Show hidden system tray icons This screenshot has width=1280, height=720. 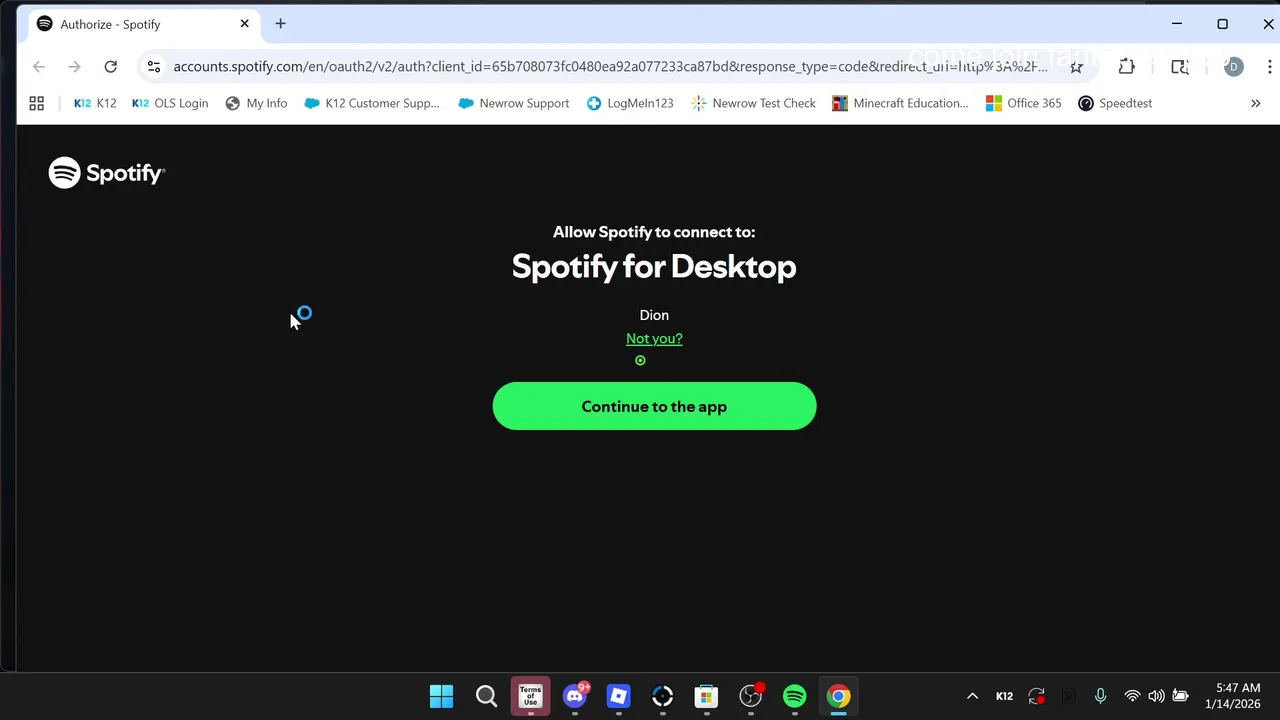(x=972, y=696)
